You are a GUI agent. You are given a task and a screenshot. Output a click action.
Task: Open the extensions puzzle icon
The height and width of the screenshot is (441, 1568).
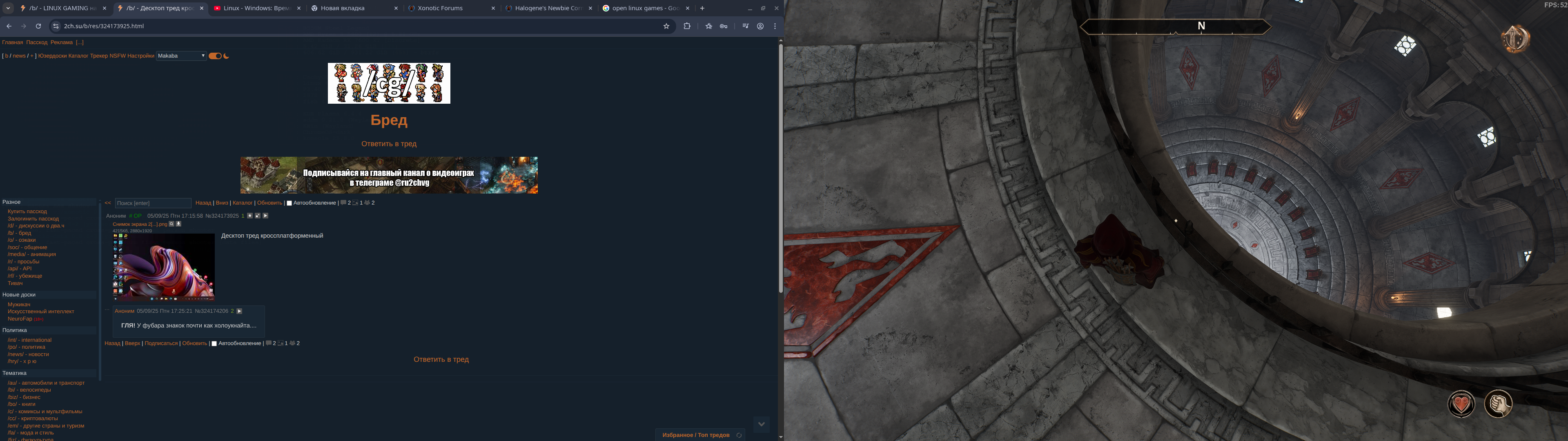pyautogui.click(x=687, y=26)
